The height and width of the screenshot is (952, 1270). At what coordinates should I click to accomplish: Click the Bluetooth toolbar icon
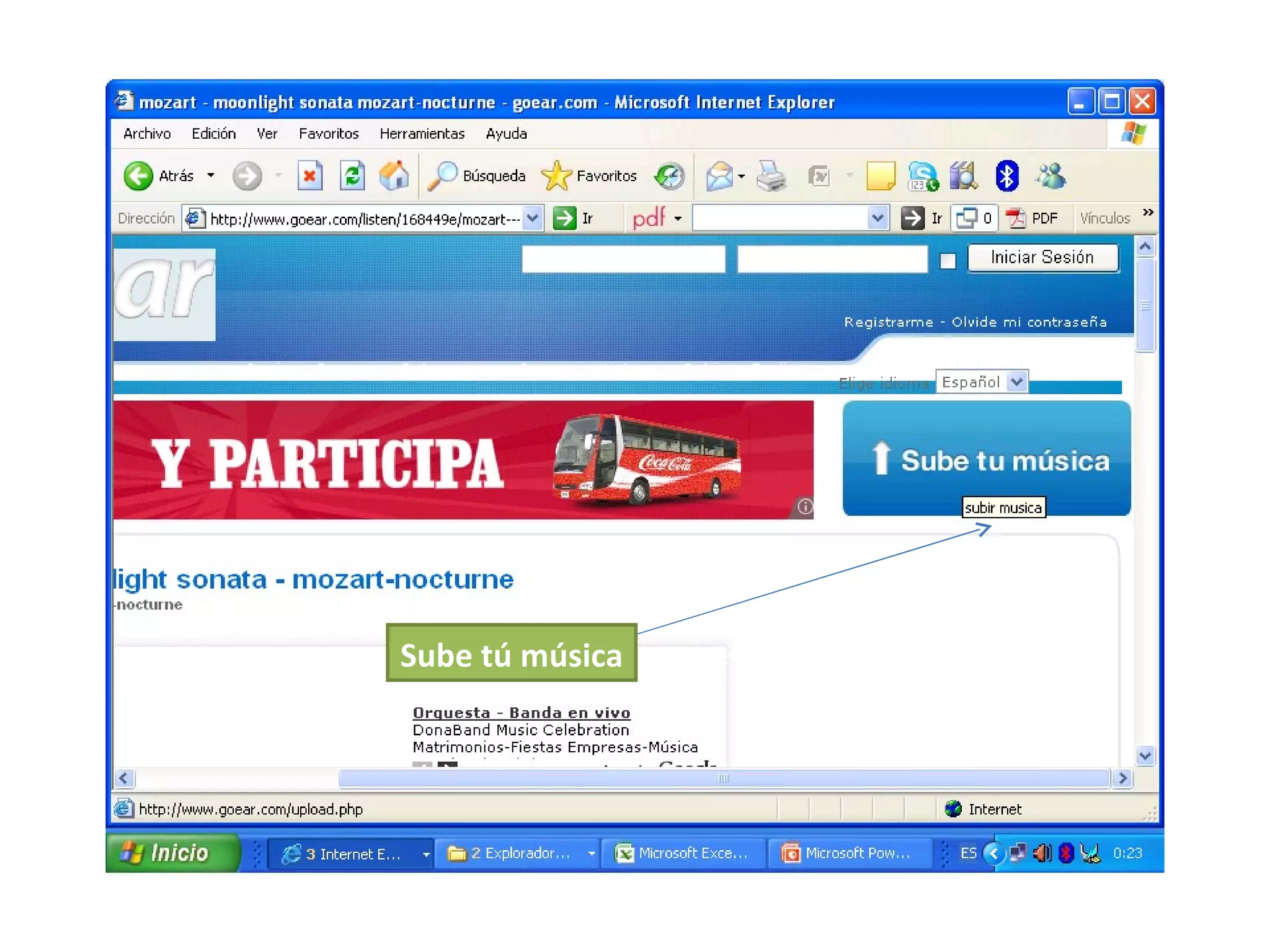pyautogui.click(x=1006, y=176)
